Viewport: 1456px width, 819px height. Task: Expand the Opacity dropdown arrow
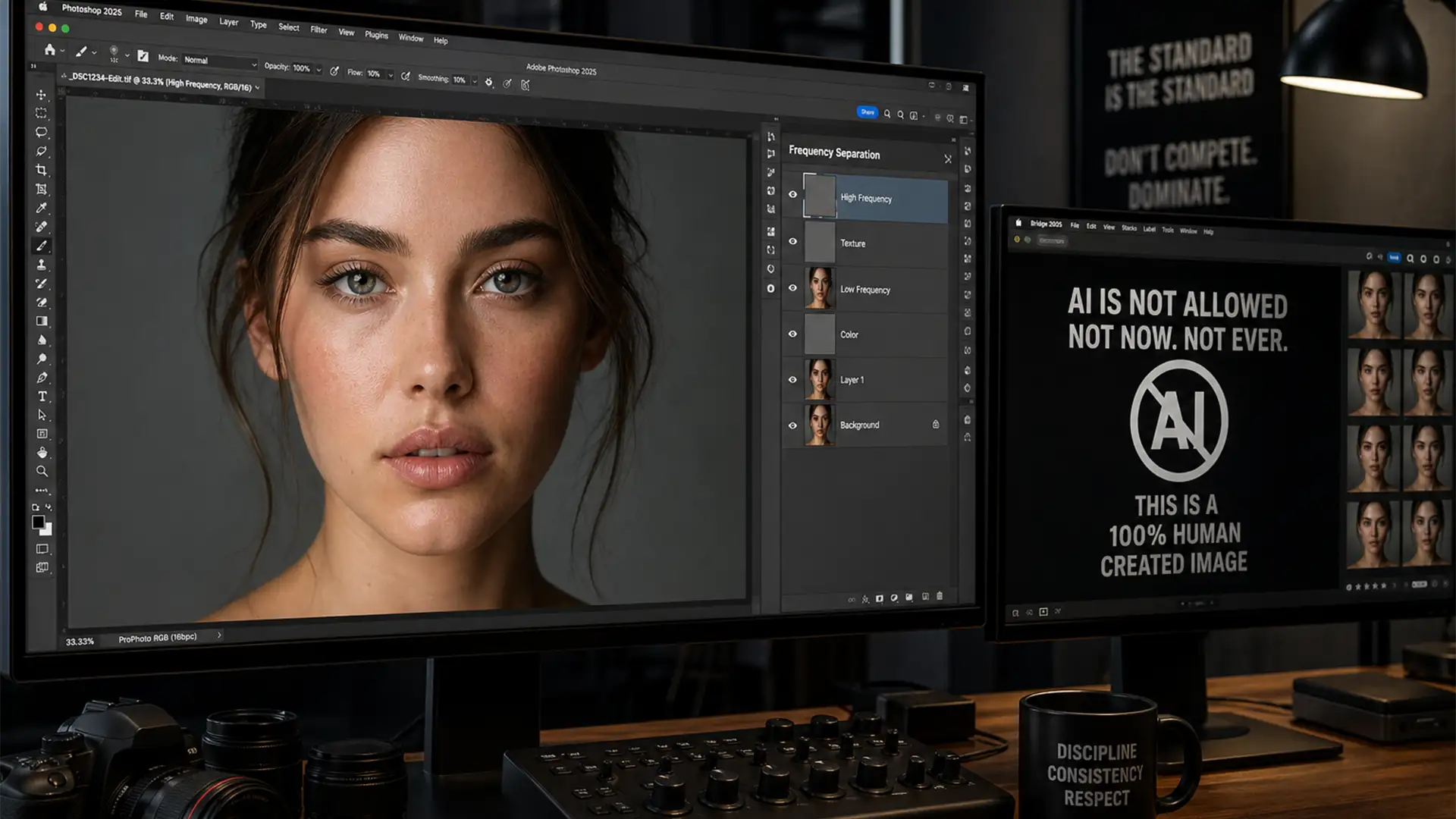click(319, 67)
